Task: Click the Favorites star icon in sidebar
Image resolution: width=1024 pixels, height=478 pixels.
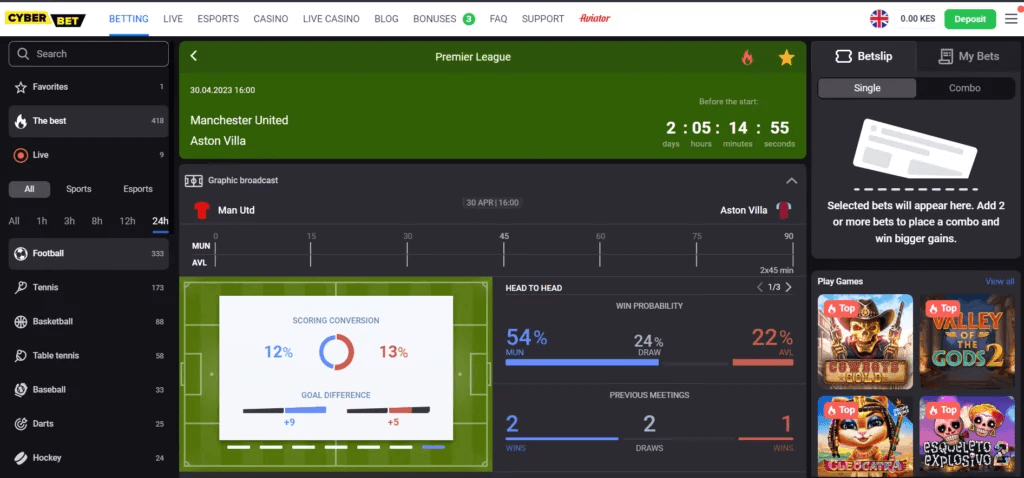Action: click(20, 87)
